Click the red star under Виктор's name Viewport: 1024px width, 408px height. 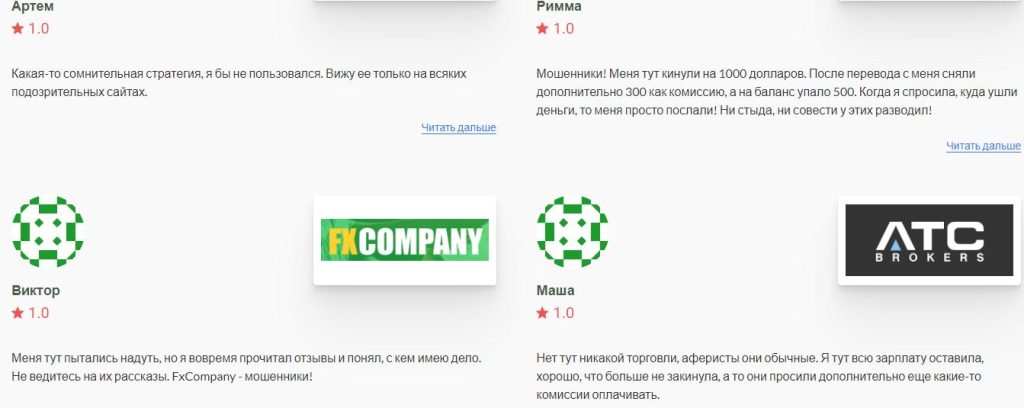point(18,313)
